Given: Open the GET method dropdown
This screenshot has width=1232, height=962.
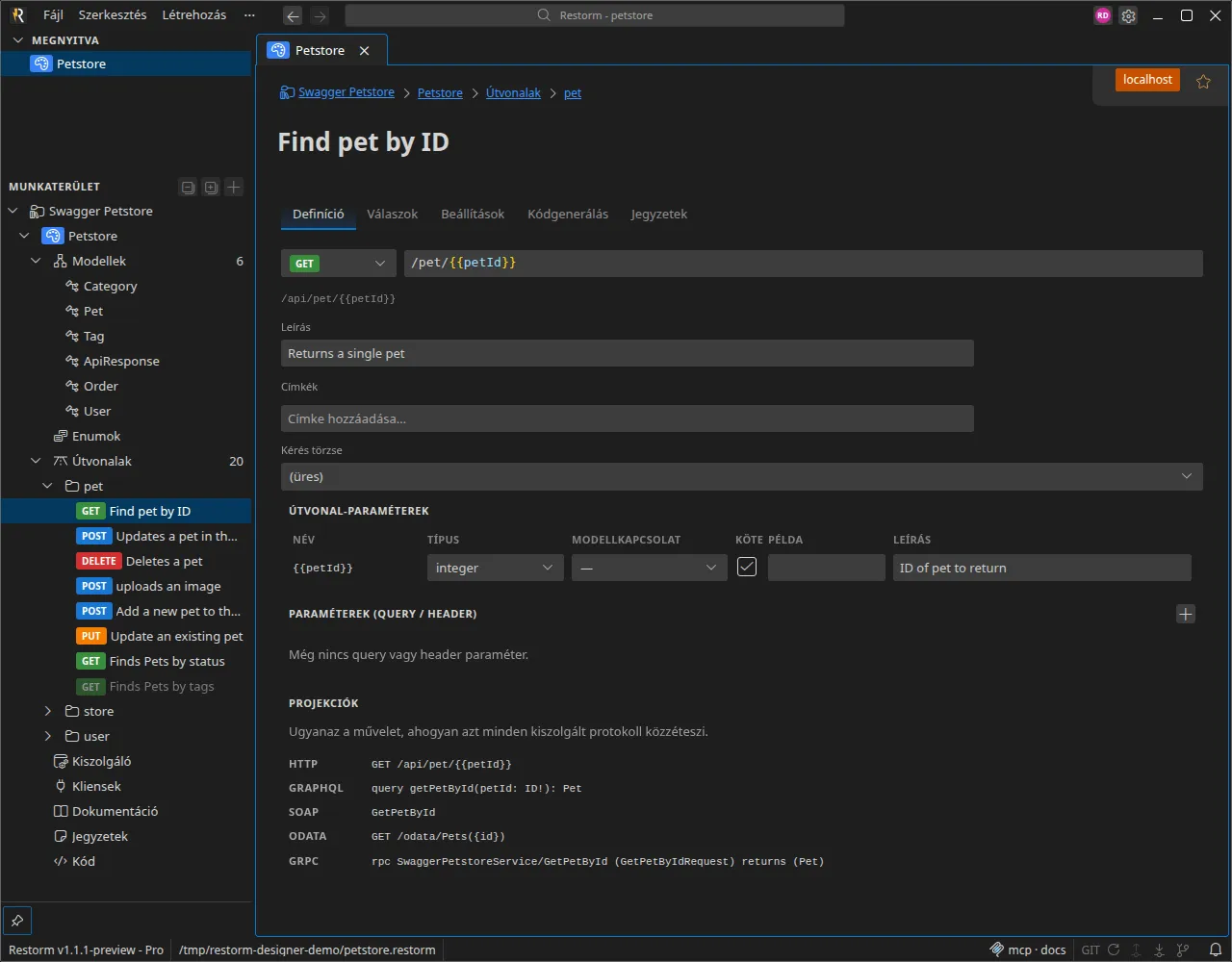Looking at the screenshot, I should pyautogui.click(x=339, y=264).
